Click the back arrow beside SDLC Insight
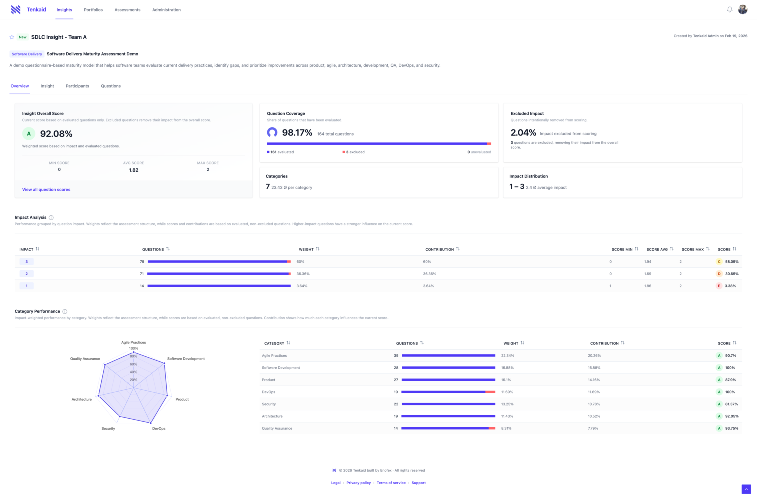The width and height of the screenshot is (757, 500). point(12,36)
